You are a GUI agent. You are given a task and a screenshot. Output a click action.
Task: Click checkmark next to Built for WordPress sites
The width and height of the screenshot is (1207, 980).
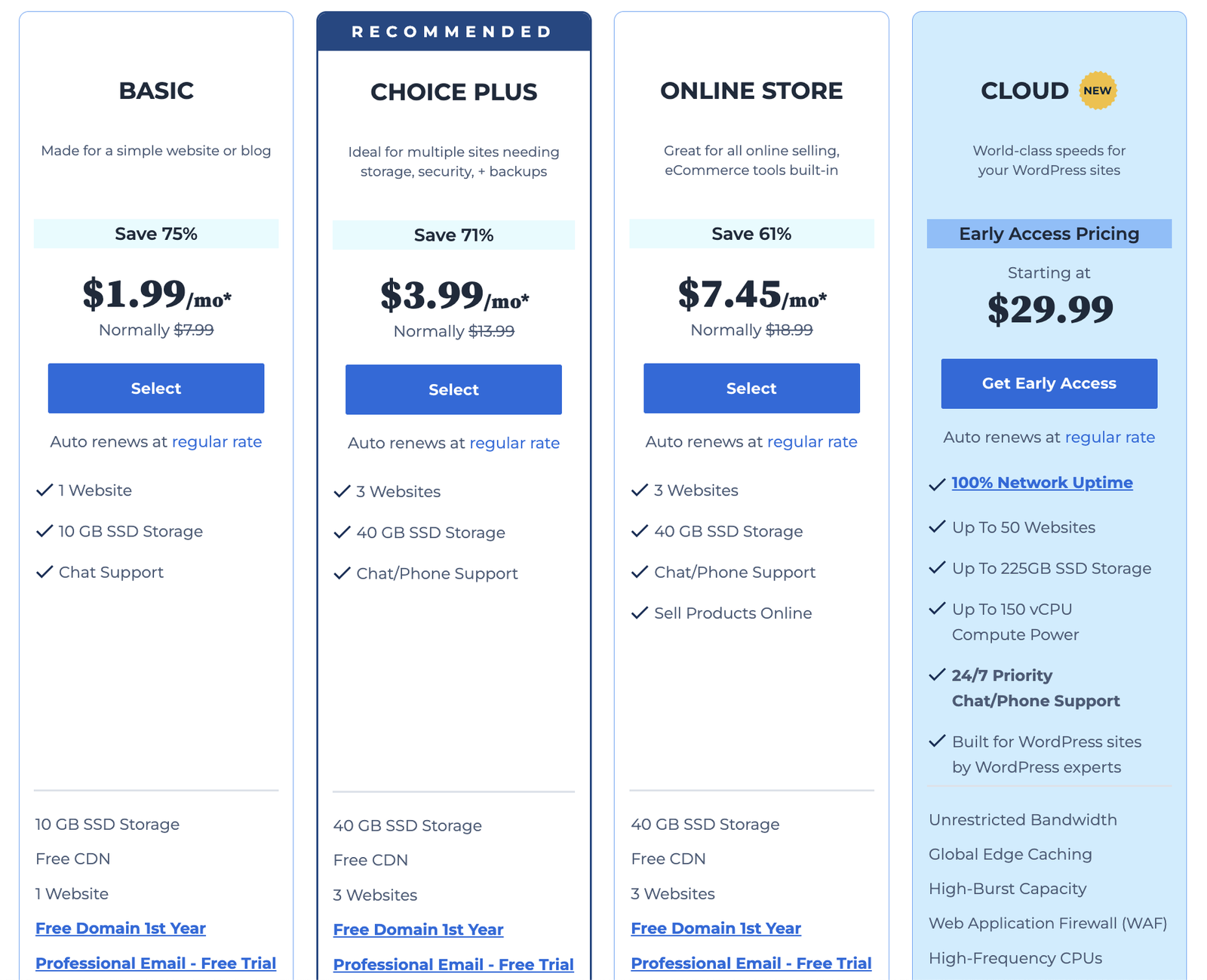click(937, 741)
